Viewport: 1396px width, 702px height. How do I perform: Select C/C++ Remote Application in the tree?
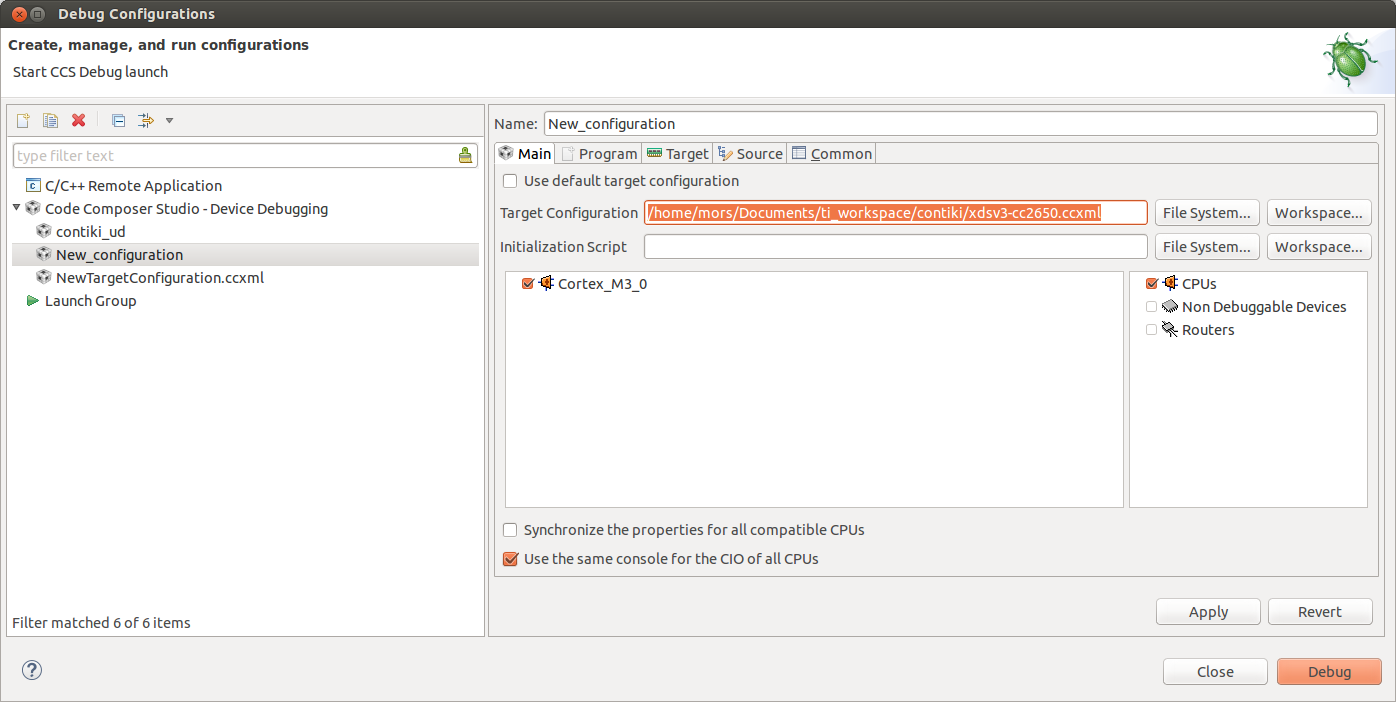coord(133,186)
